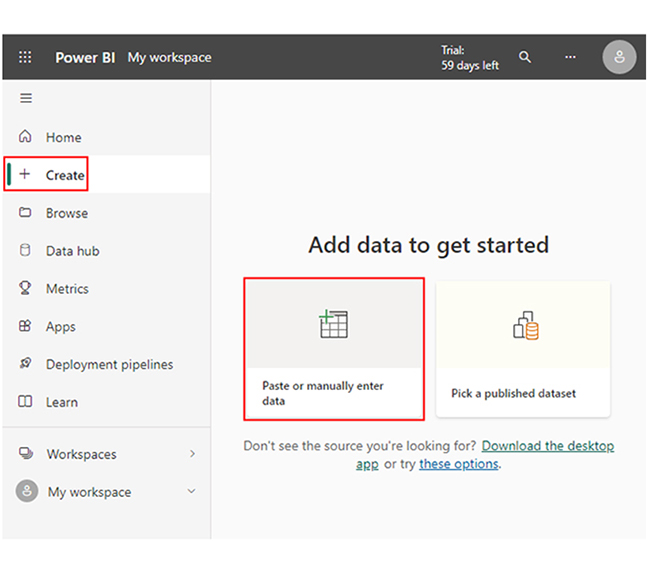The image size is (650, 571).
Task: Click the Deployment pipelines rocket icon
Action: [x=25, y=364]
